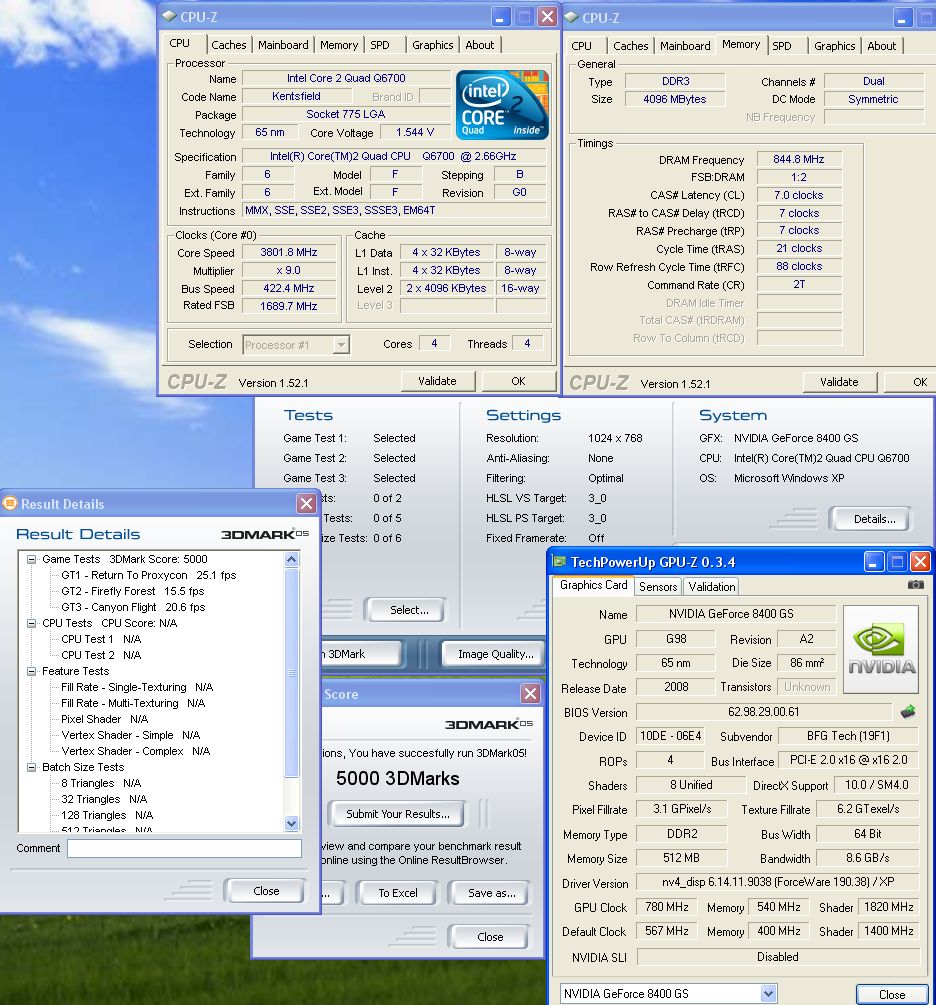Viewport: 936px width, 1005px height.
Task: Switch to Mainboard tab in left CPU-Z
Action: 283,45
